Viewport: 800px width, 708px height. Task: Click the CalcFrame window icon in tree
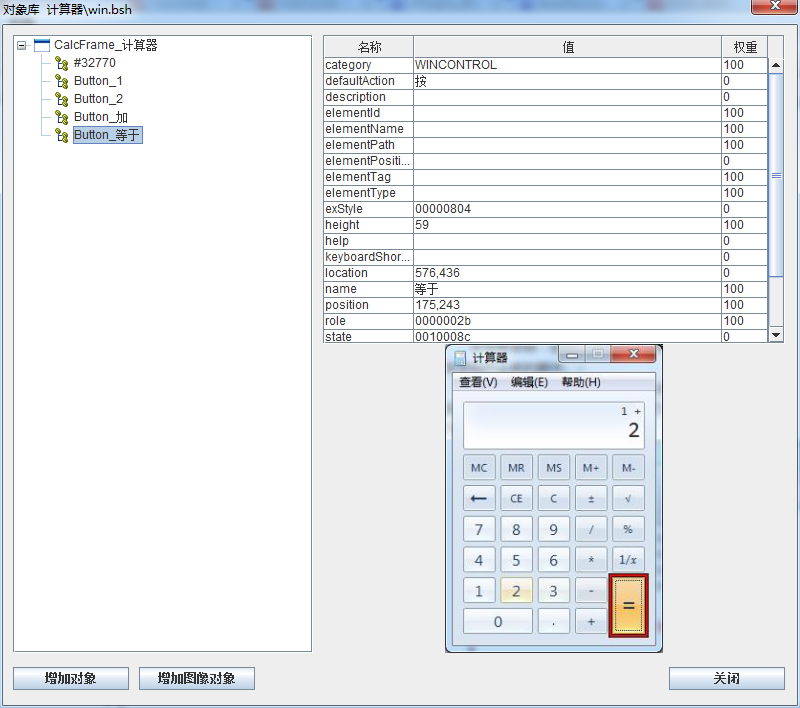pyautogui.click(x=42, y=45)
